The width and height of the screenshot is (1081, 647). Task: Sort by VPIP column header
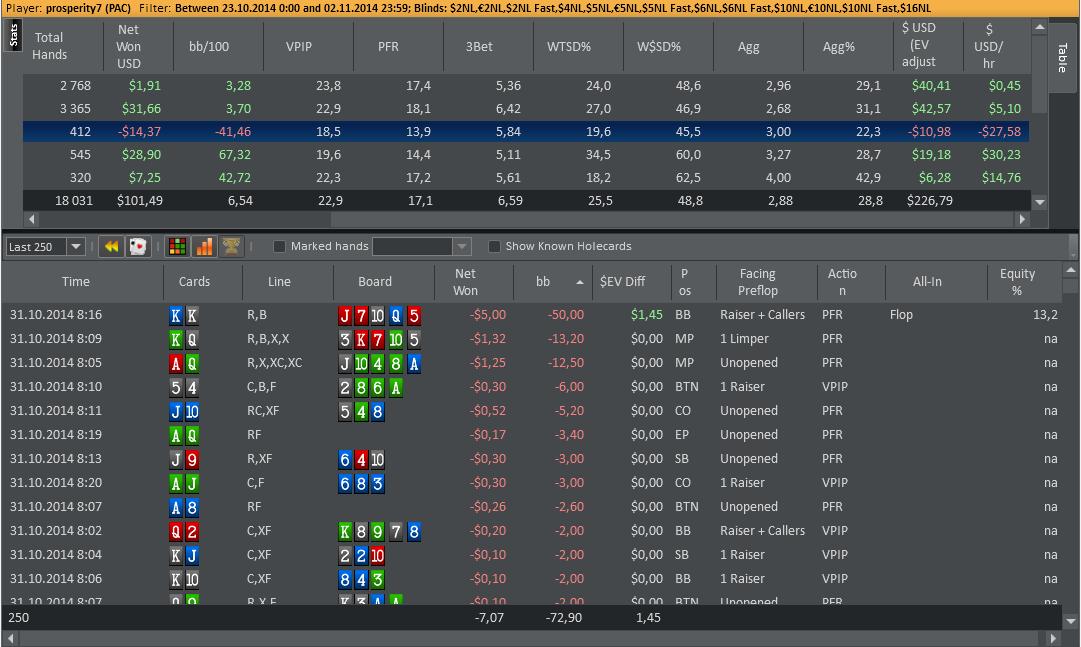coord(299,46)
